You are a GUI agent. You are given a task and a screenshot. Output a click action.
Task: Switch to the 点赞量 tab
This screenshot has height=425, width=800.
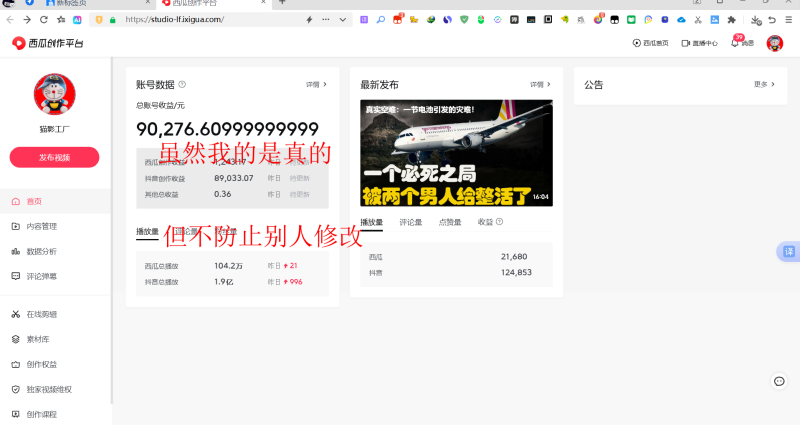[450, 222]
